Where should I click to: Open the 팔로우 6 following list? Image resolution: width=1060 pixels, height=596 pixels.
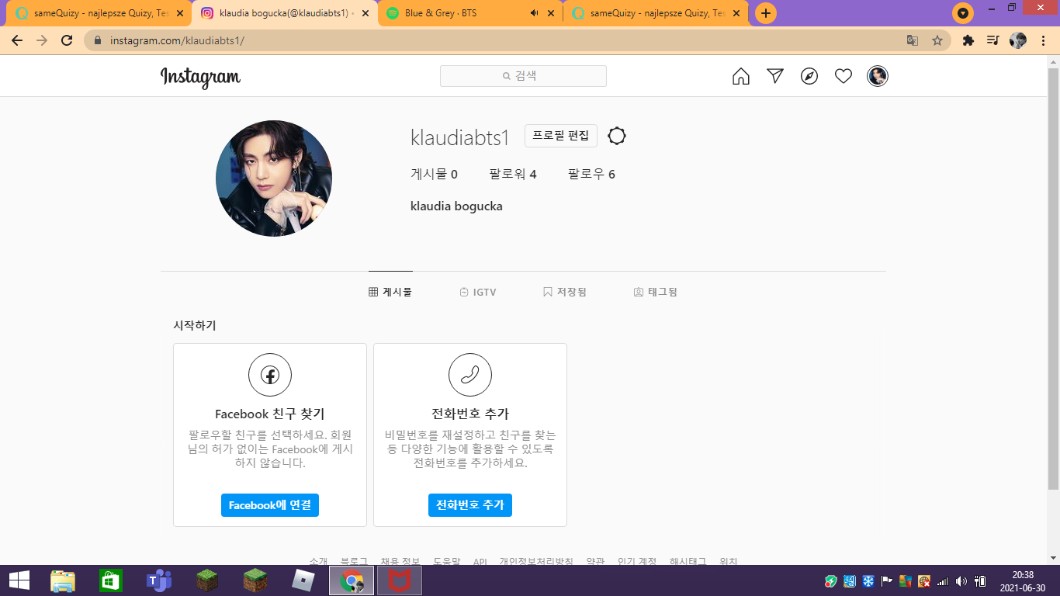(x=591, y=174)
